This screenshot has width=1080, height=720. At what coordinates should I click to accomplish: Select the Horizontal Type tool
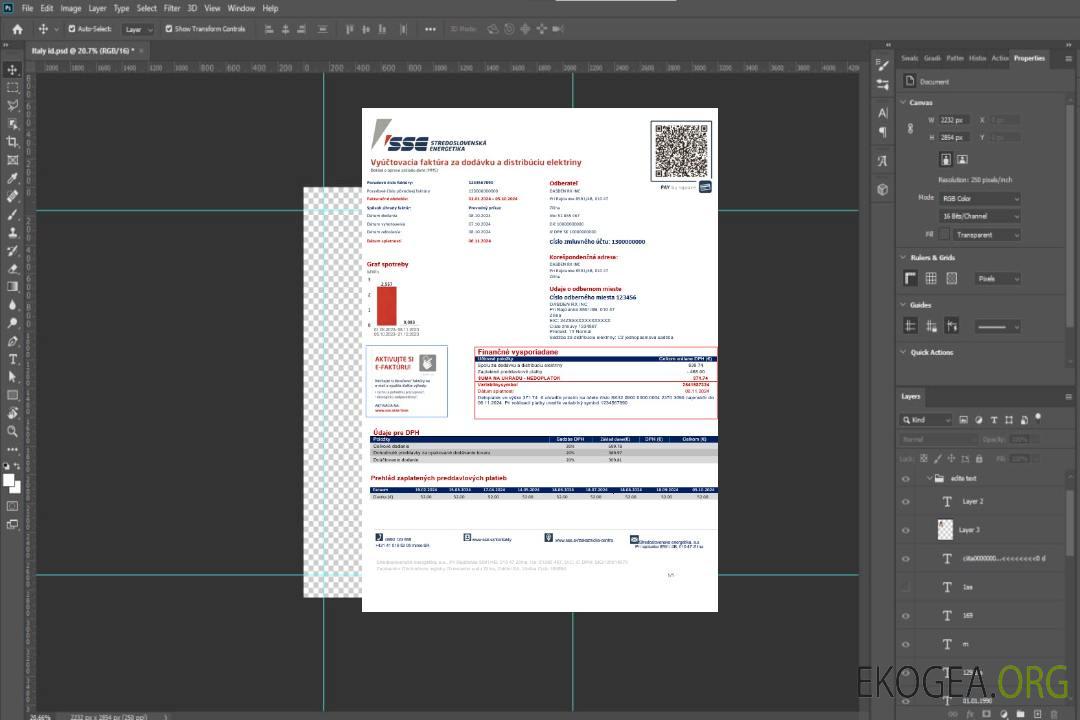coord(12,359)
